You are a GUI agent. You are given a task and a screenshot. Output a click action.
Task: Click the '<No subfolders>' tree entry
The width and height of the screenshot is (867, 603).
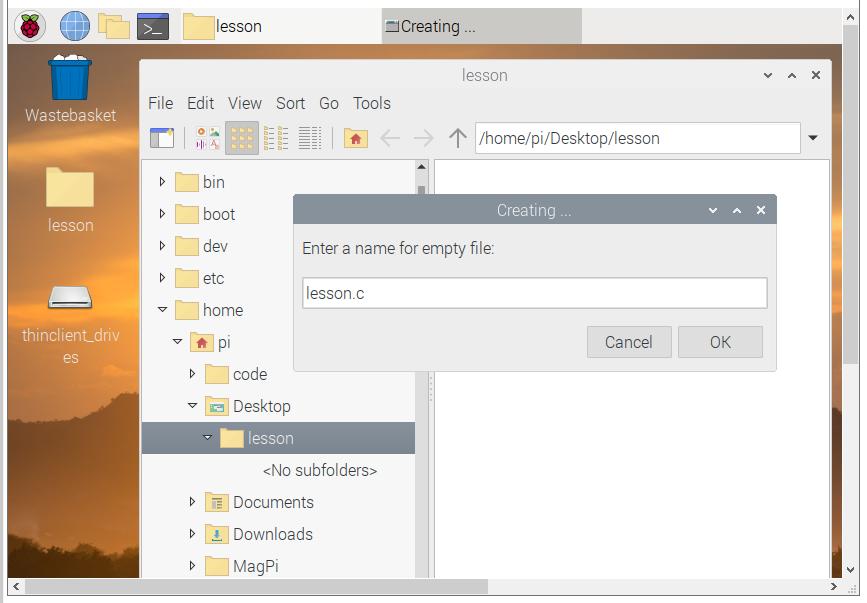point(320,470)
